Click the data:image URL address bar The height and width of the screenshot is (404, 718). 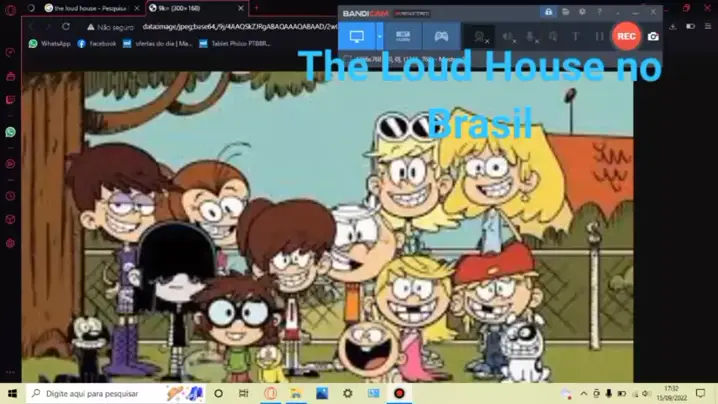pos(239,27)
